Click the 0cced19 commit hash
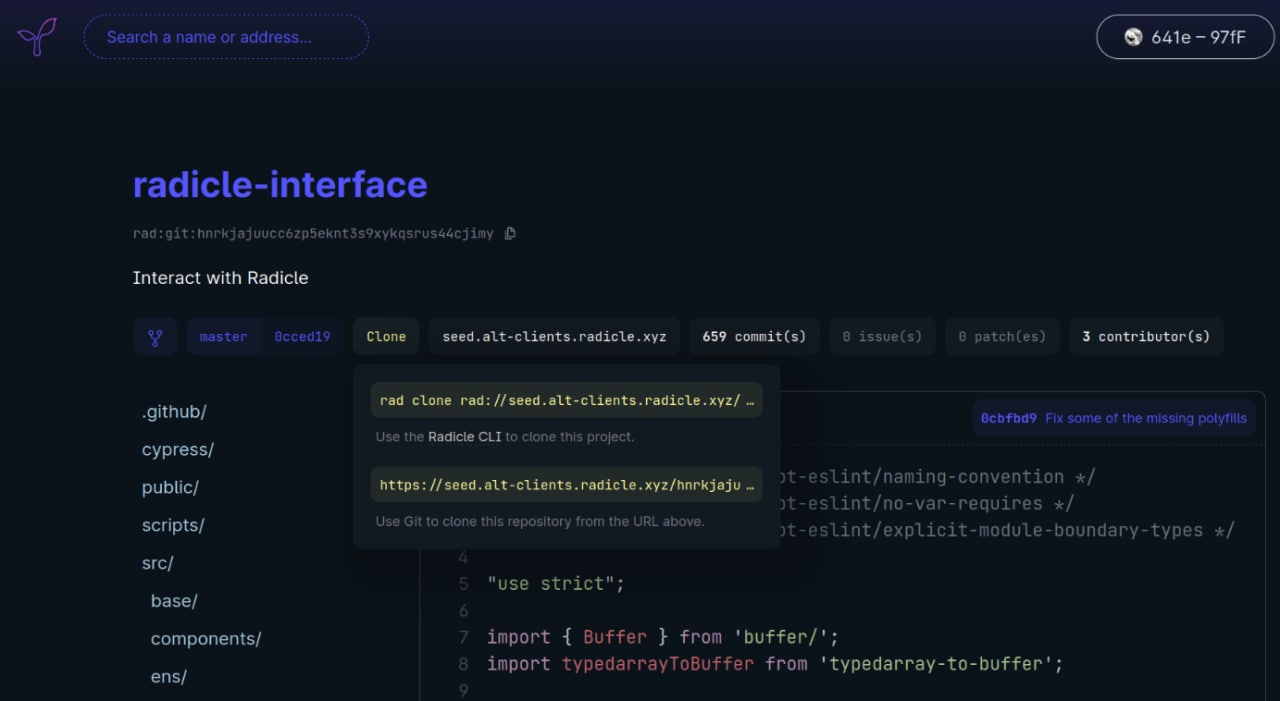1280x701 pixels. [x=302, y=337]
